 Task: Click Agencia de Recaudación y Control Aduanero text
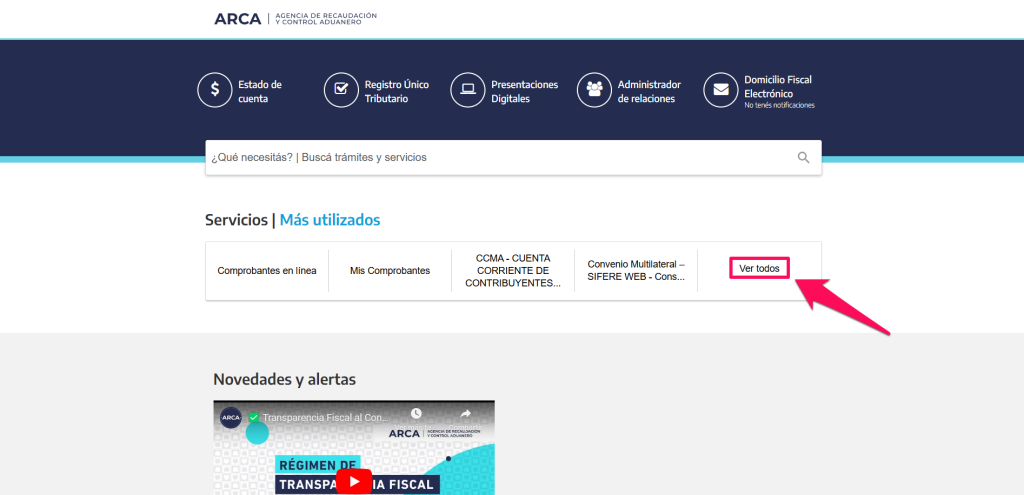[326, 18]
